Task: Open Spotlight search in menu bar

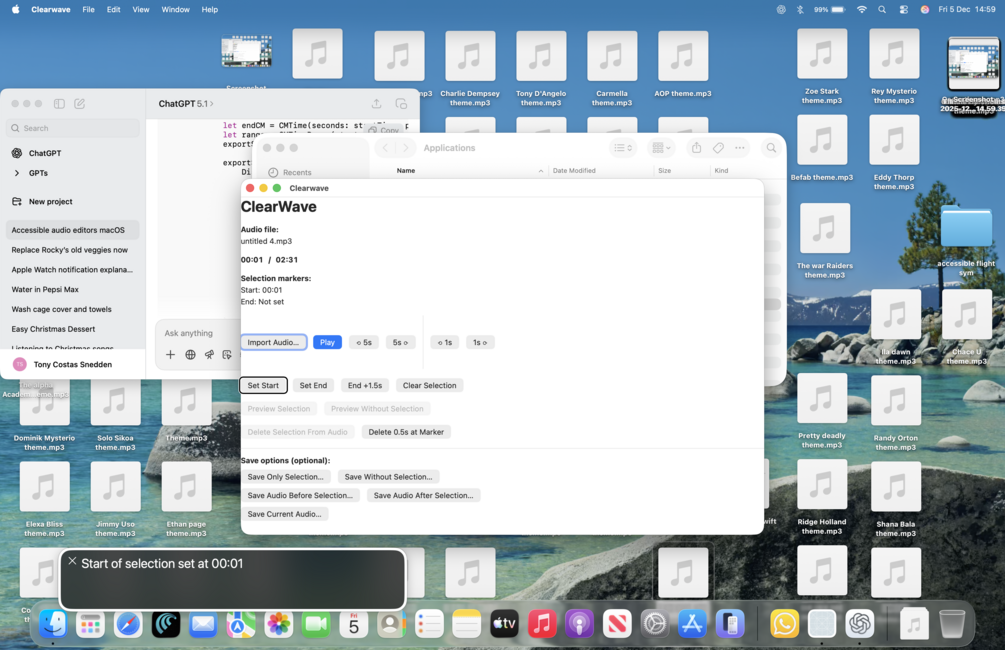Action: tap(883, 10)
